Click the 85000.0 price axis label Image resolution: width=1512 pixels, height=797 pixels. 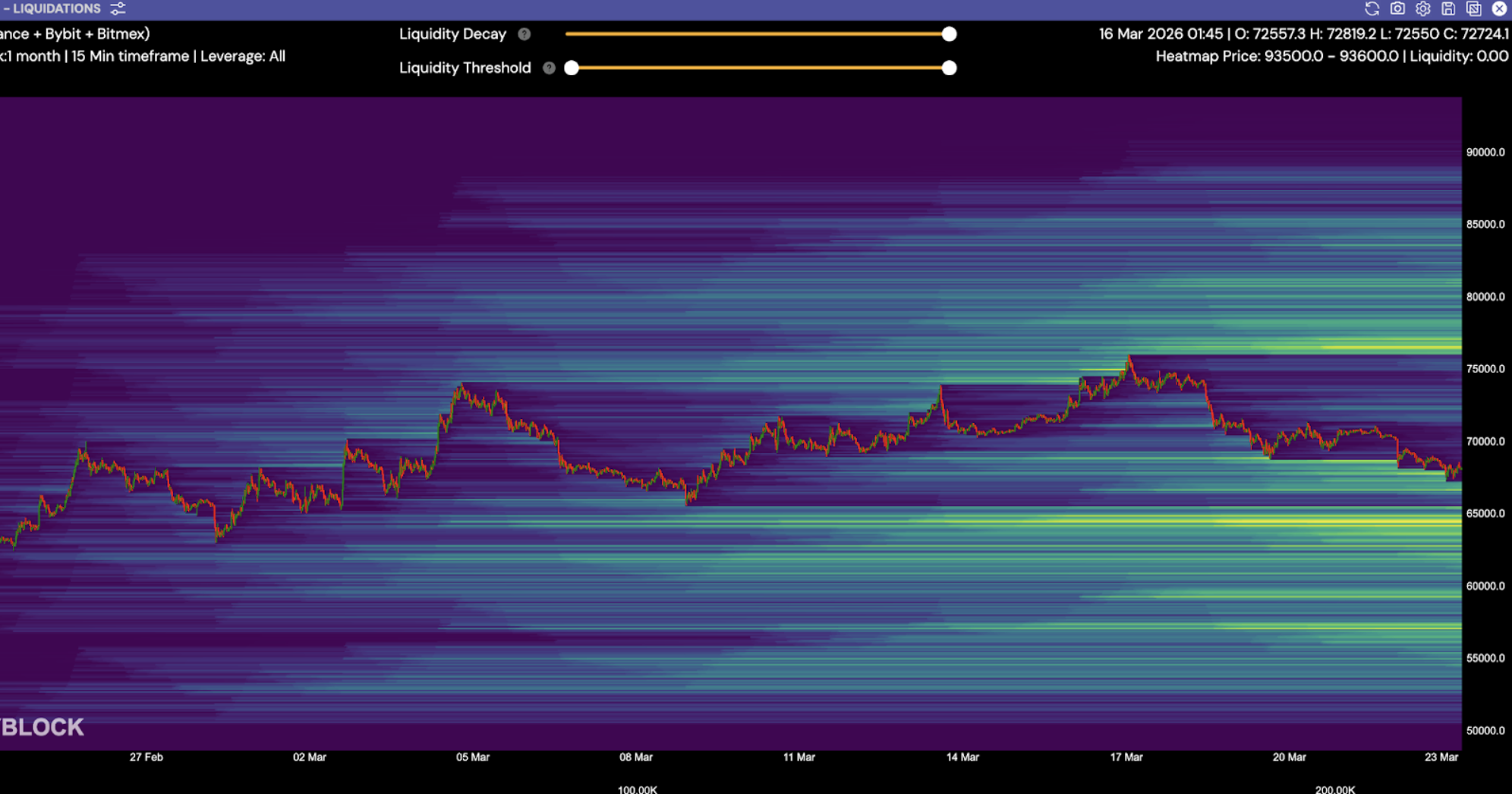coord(1485,224)
